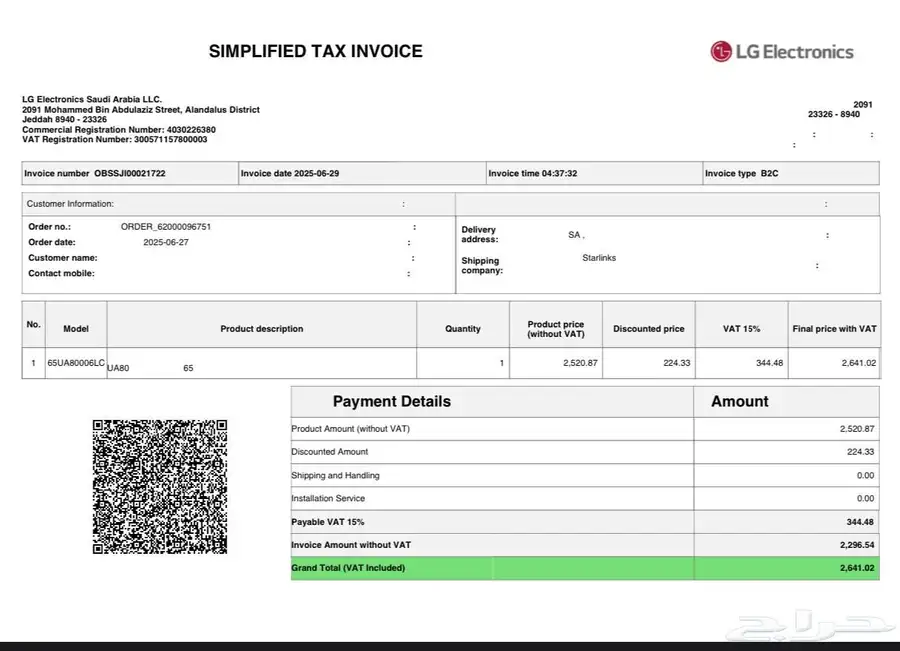Click the UA80 product description text
Viewport: 900px width, 651px height.
coord(118,368)
